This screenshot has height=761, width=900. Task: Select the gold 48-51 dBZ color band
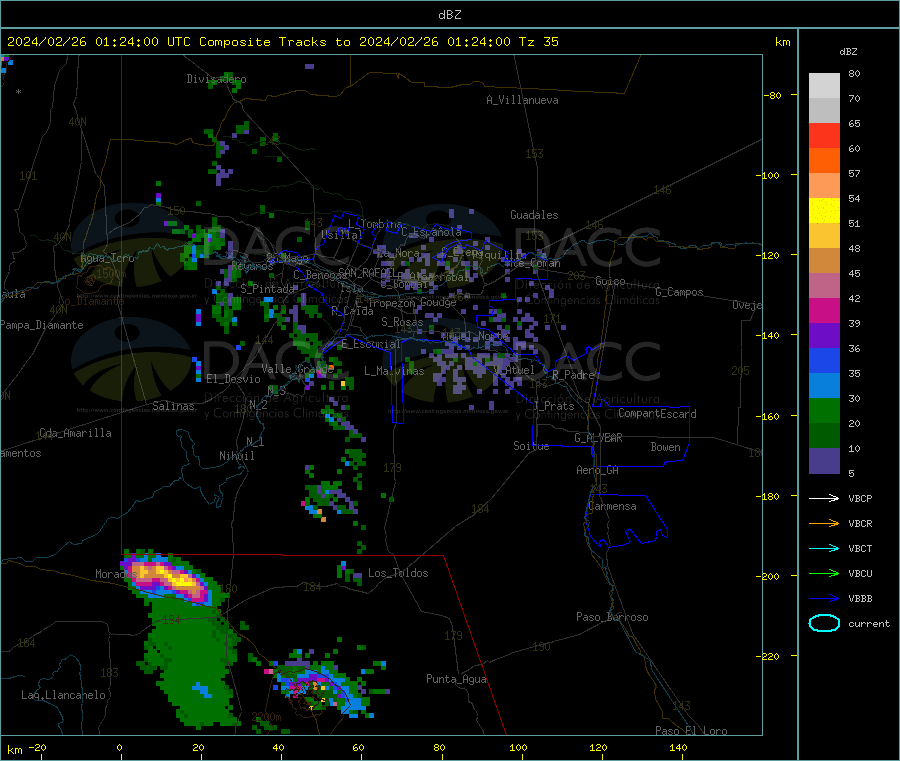pos(824,235)
